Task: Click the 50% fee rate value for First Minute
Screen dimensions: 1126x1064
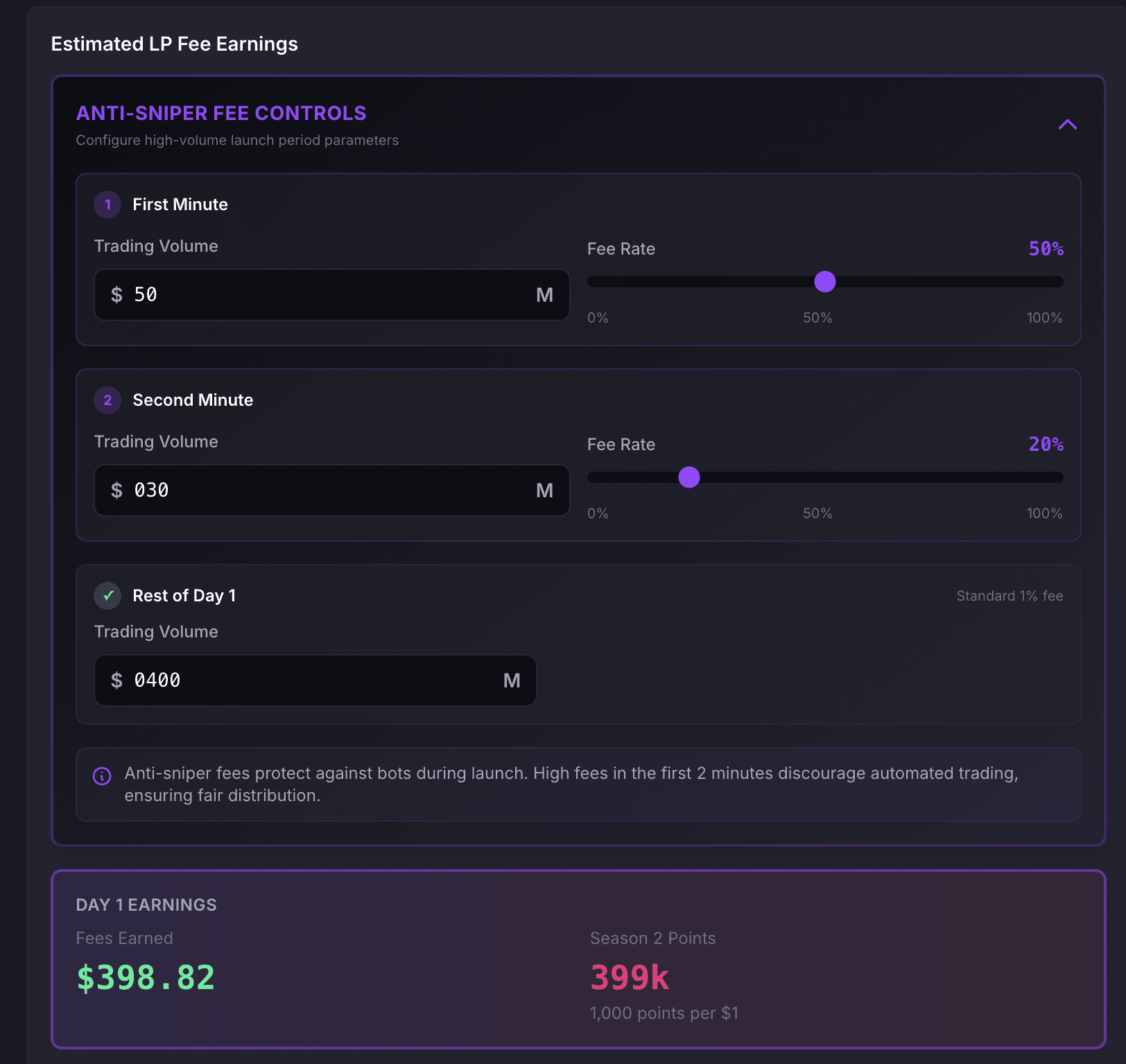Action: click(x=1046, y=248)
